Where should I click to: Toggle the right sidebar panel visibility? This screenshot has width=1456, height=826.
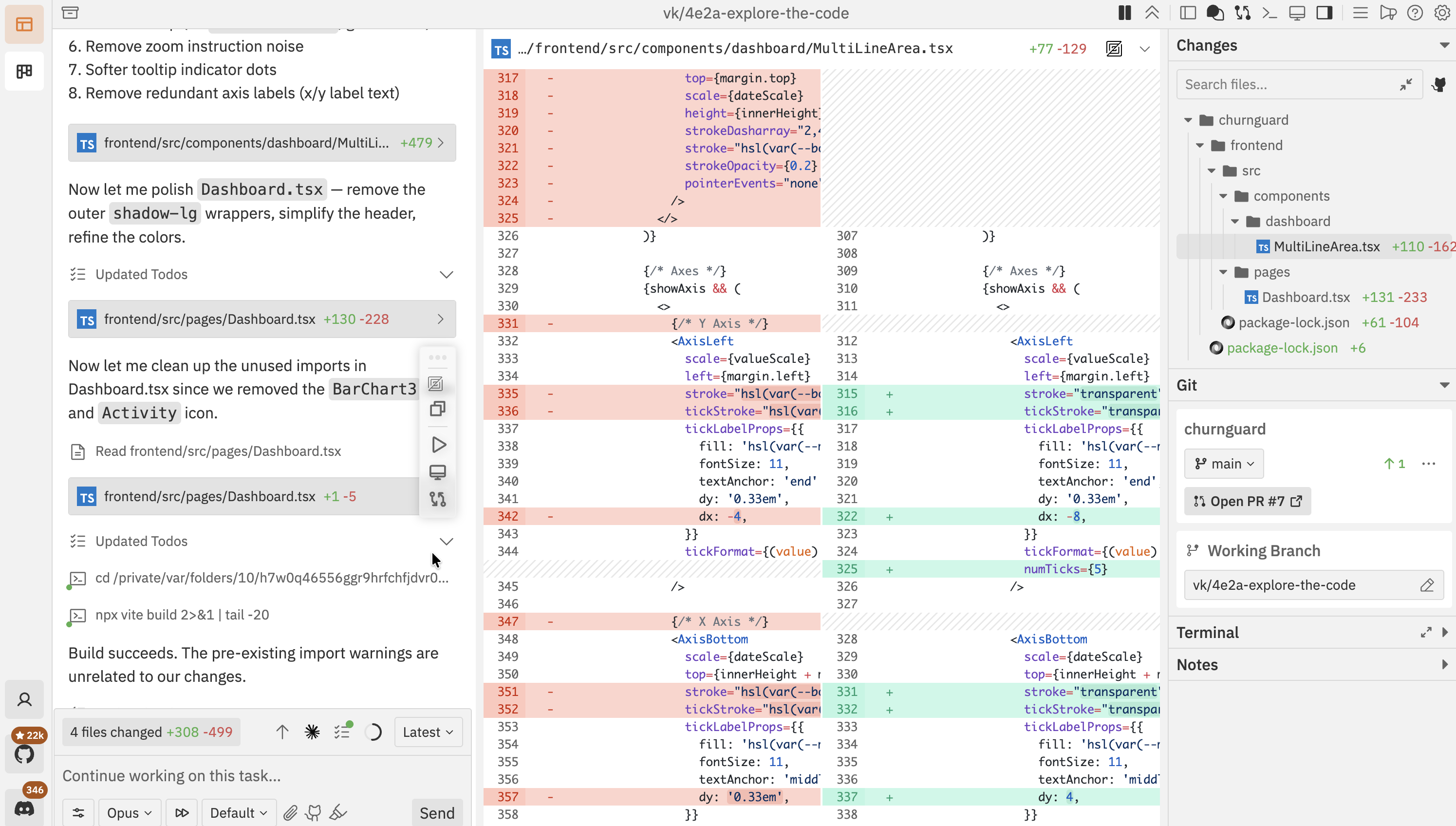pos(1325,13)
